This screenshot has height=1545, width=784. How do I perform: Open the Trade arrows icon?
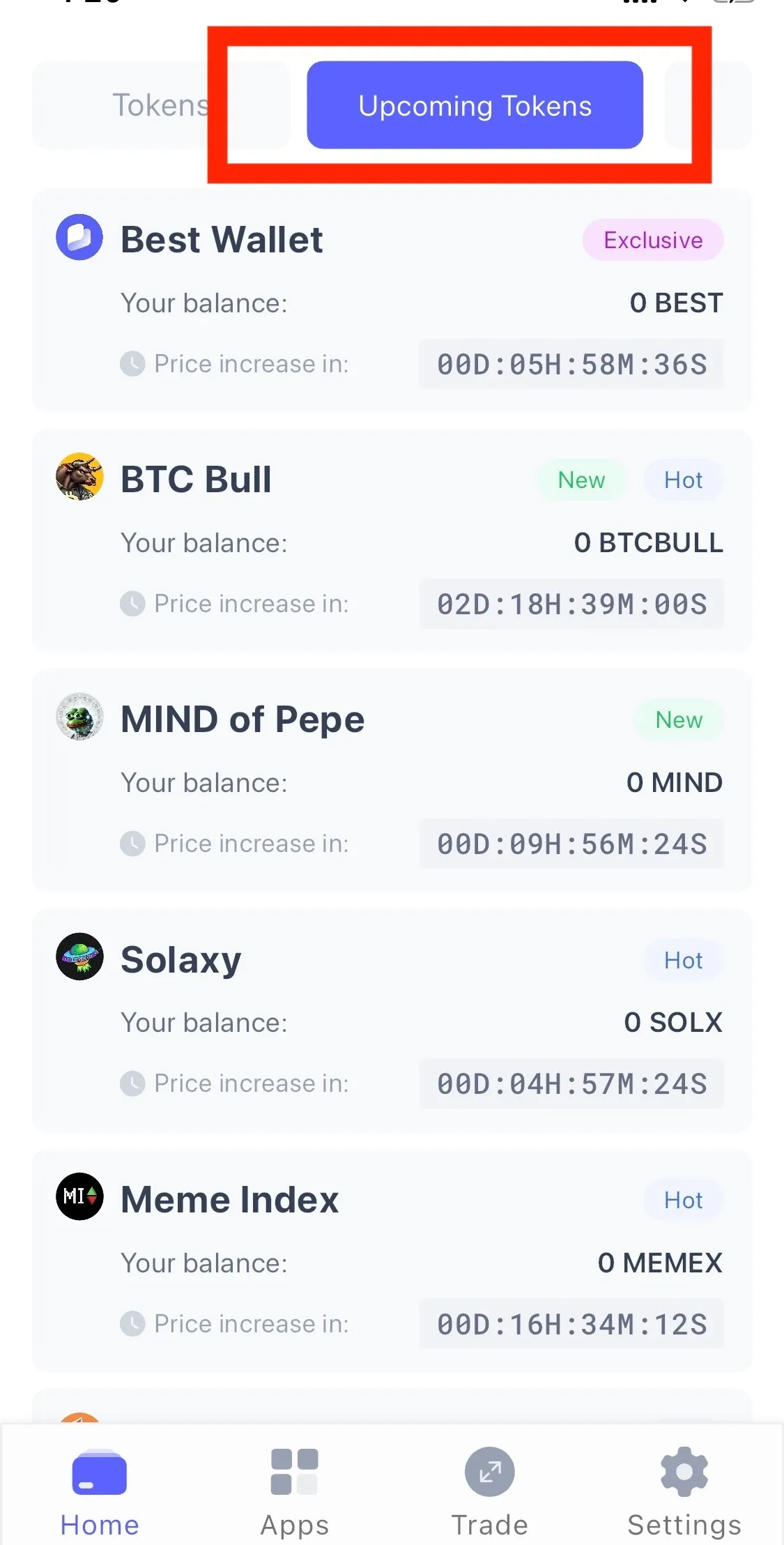click(x=490, y=1472)
